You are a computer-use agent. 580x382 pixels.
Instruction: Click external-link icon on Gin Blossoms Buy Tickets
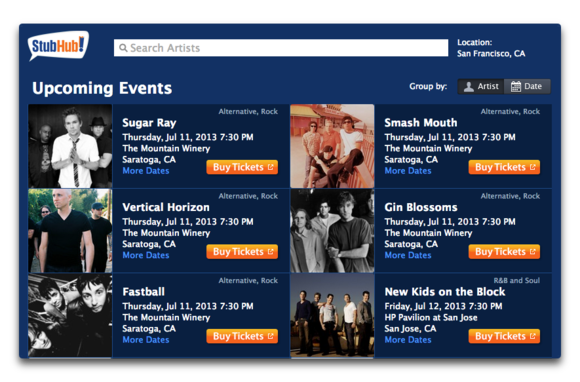point(533,252)
